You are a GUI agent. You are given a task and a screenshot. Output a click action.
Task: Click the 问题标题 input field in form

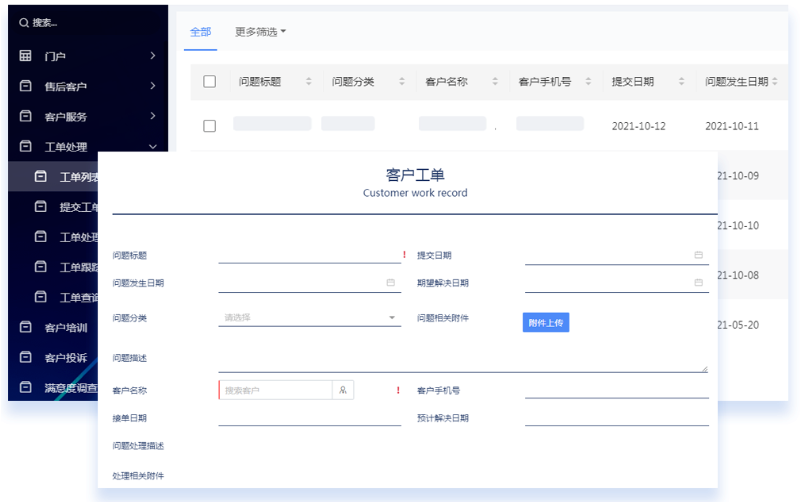point(309,255)
